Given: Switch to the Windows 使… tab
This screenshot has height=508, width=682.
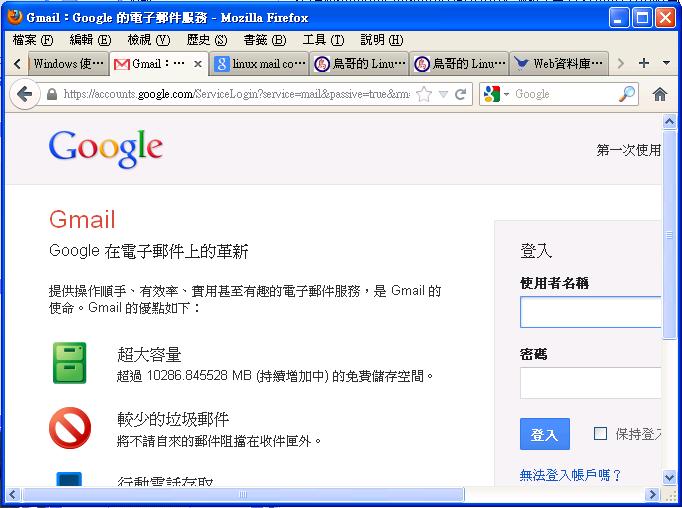Looking at the screenshot, I should pos(68,64).
